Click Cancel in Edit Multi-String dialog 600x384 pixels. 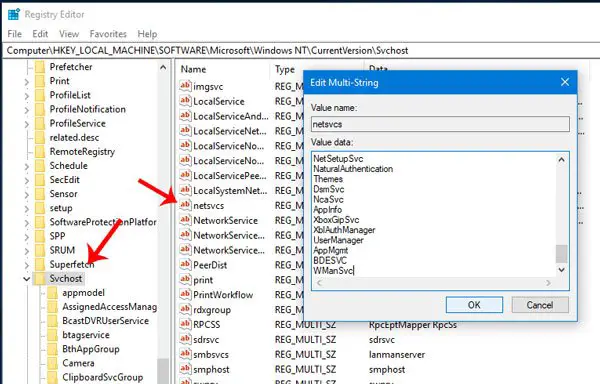pos(540,305)
